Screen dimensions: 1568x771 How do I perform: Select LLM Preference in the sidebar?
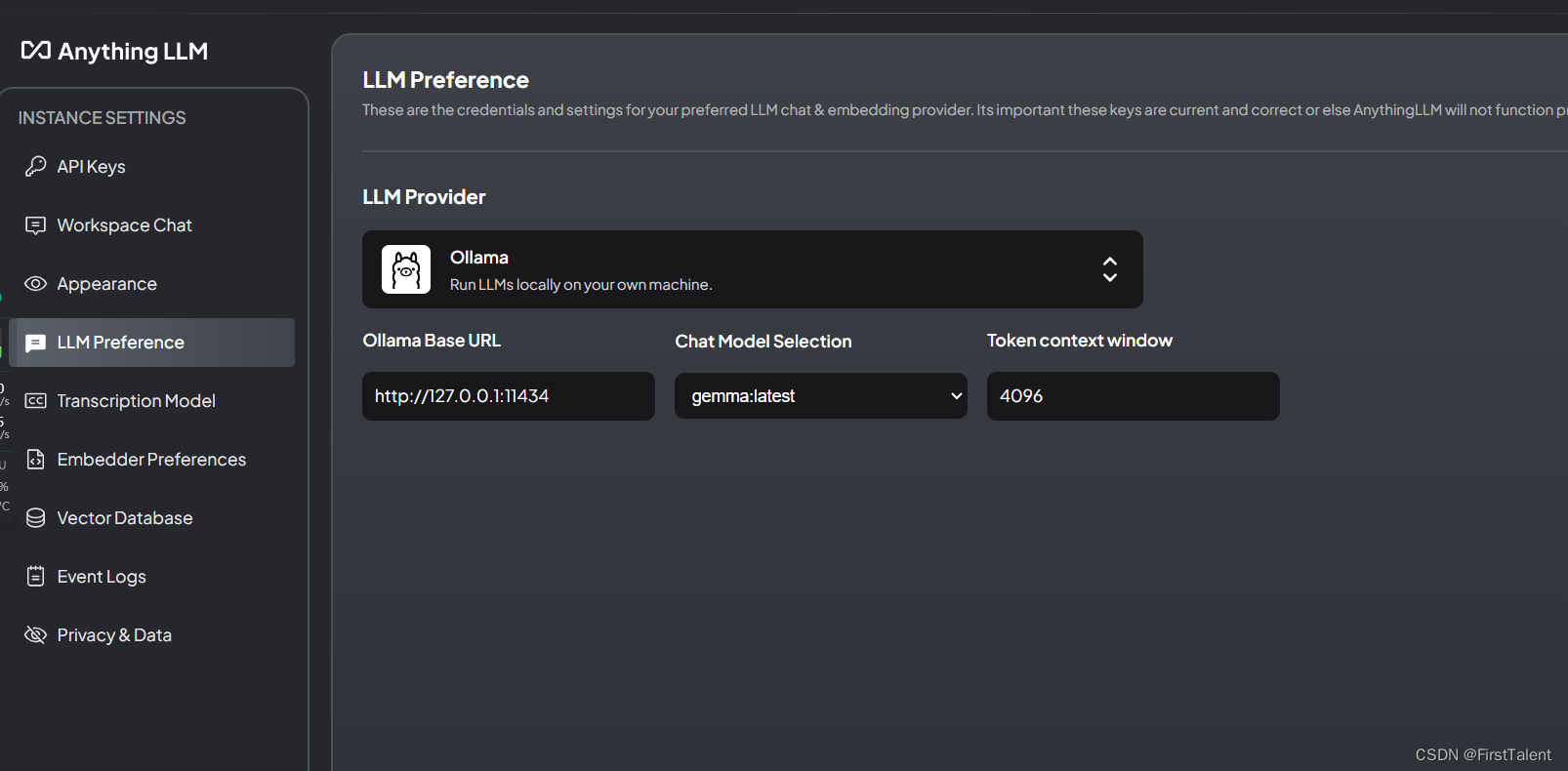[x=151, y=343]
